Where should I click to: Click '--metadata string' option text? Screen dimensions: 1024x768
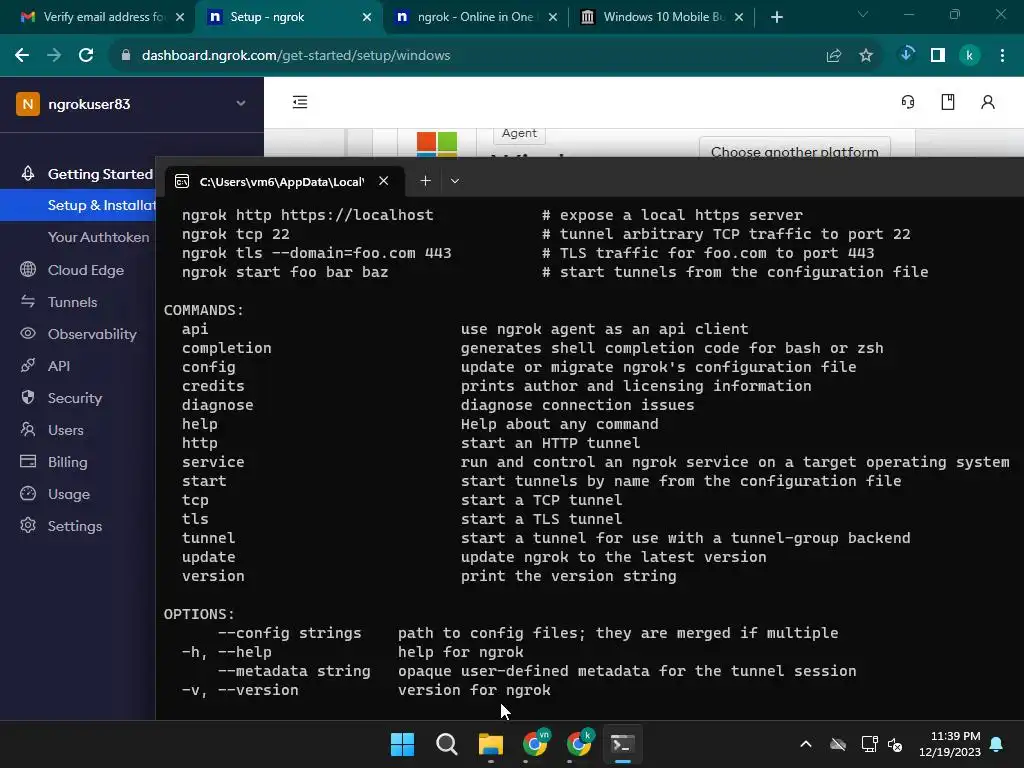coord(294,671)
